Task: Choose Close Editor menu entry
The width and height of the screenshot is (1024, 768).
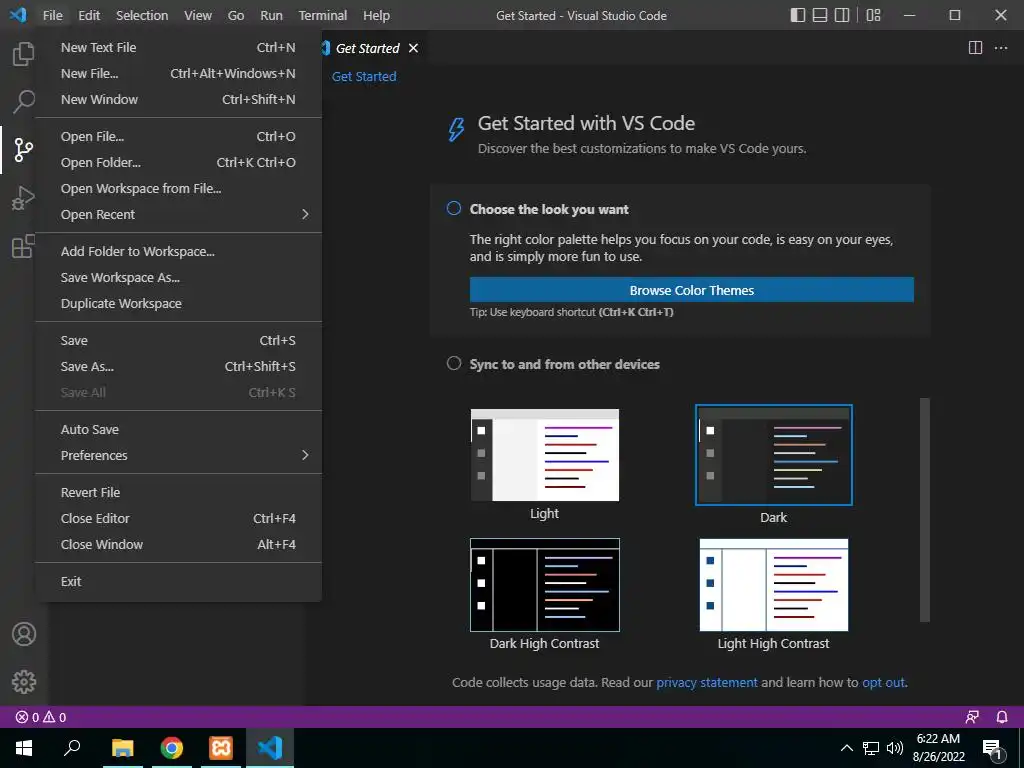Action: coord(178,518)
